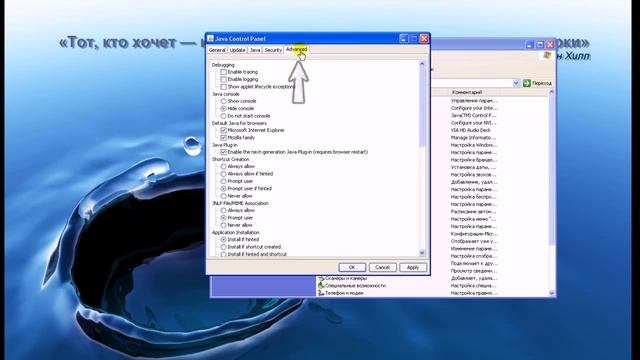Select Prompt user under JNLP File/MIME Association

click(223, 218)
